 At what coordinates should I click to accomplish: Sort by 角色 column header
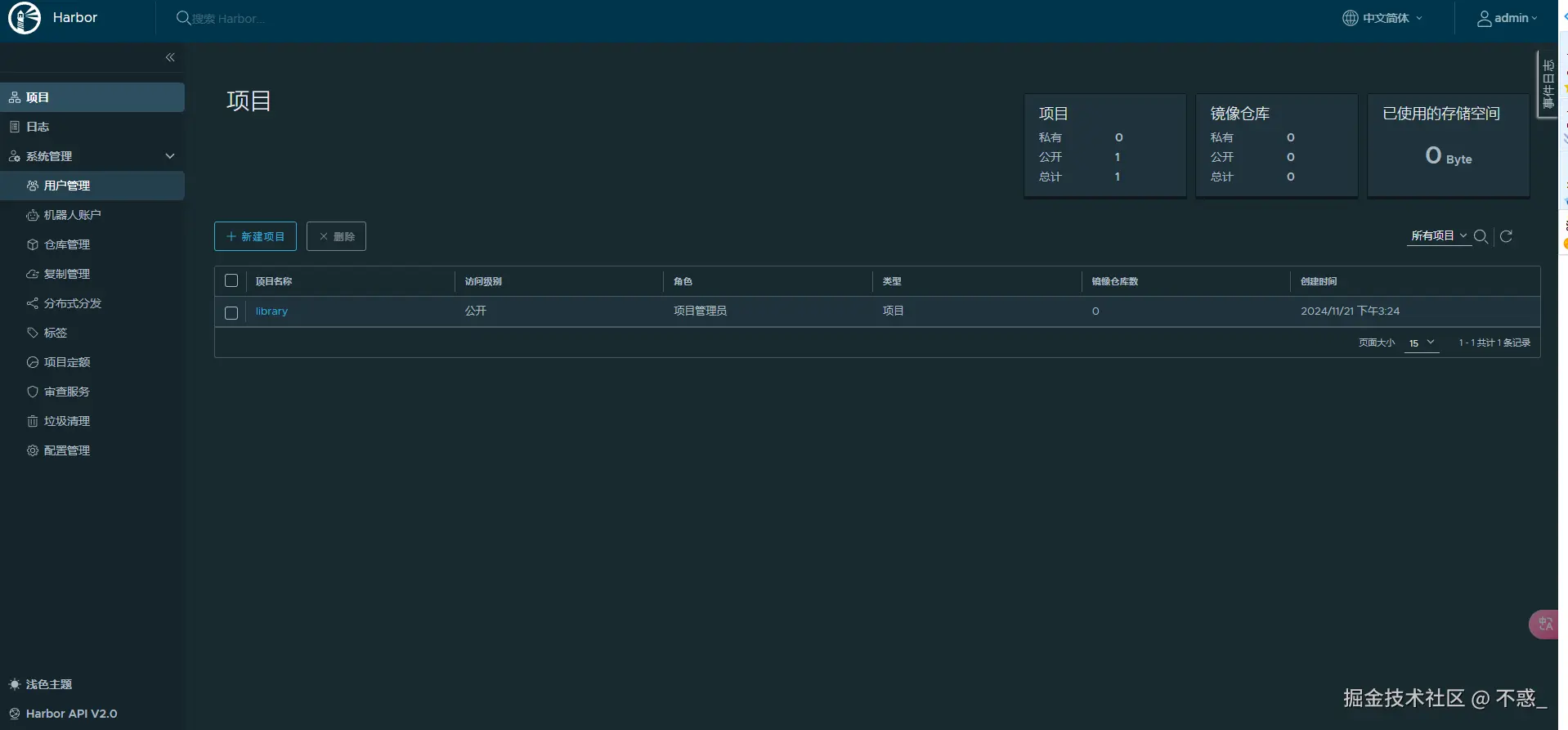click(x=683, y=281)
